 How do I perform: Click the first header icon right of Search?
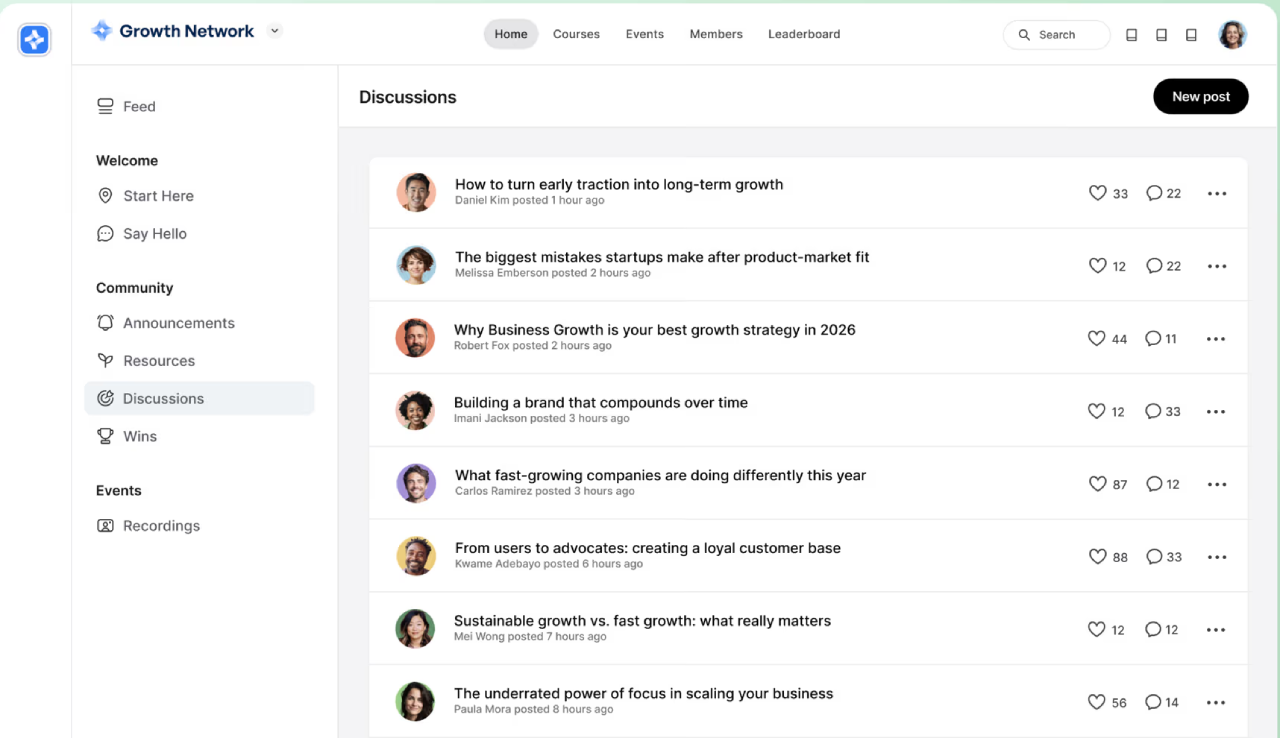pos(1132,35)
